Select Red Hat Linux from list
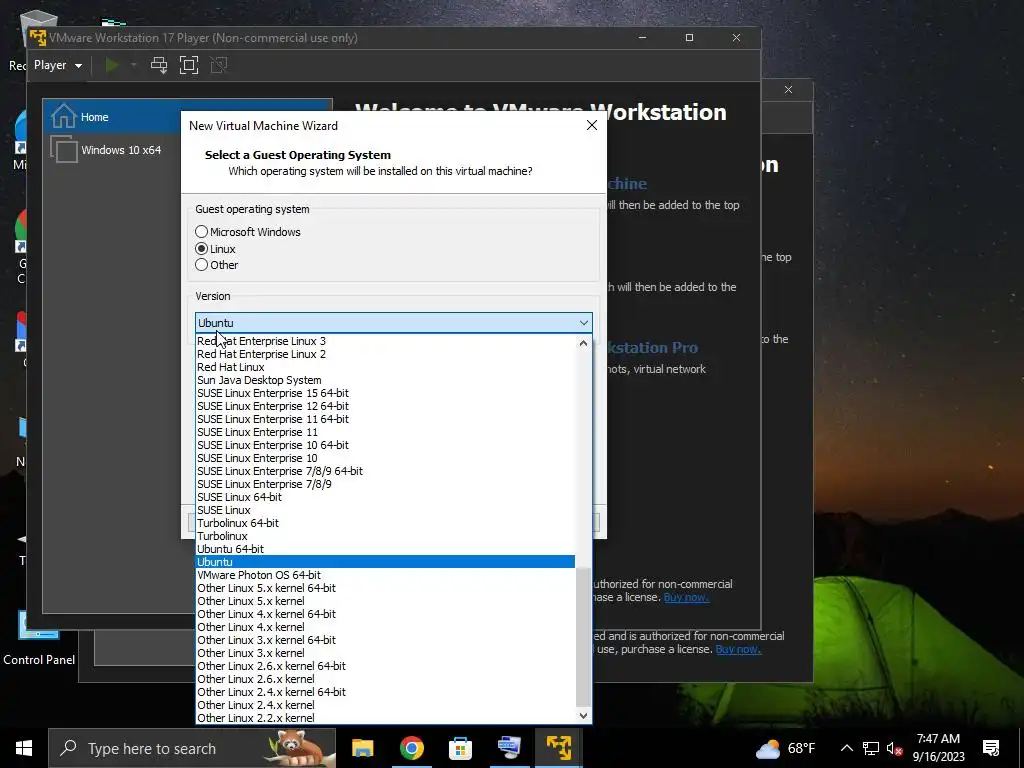This screenshot has width=1024, height=768. tap(385, 367)
